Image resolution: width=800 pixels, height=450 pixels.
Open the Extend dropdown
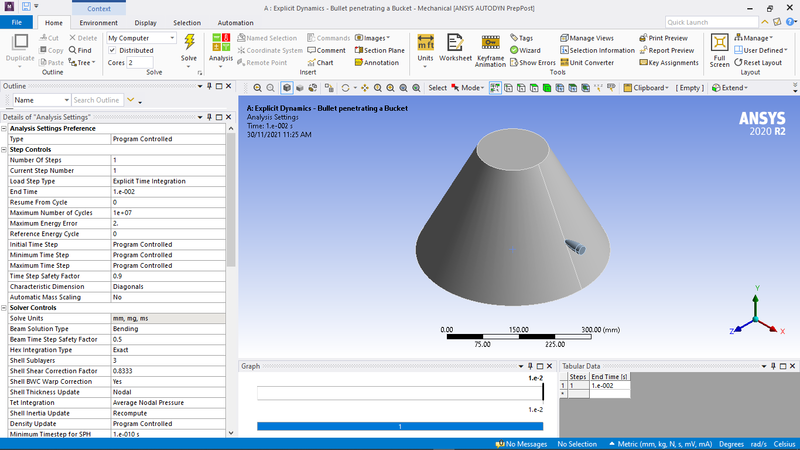click(730, 88)
